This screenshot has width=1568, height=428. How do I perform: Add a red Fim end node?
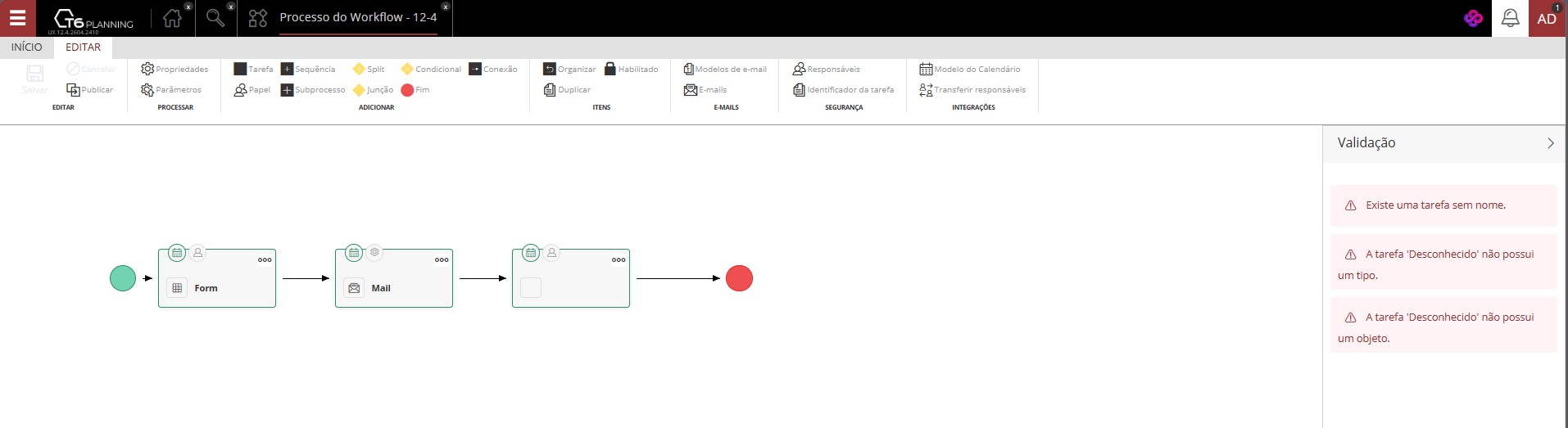pos(415,90)
